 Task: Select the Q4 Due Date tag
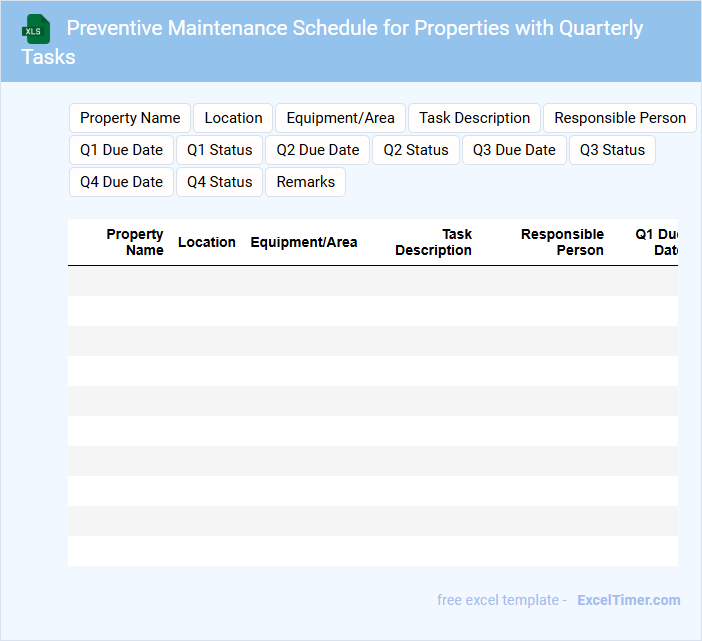point(121,182)
